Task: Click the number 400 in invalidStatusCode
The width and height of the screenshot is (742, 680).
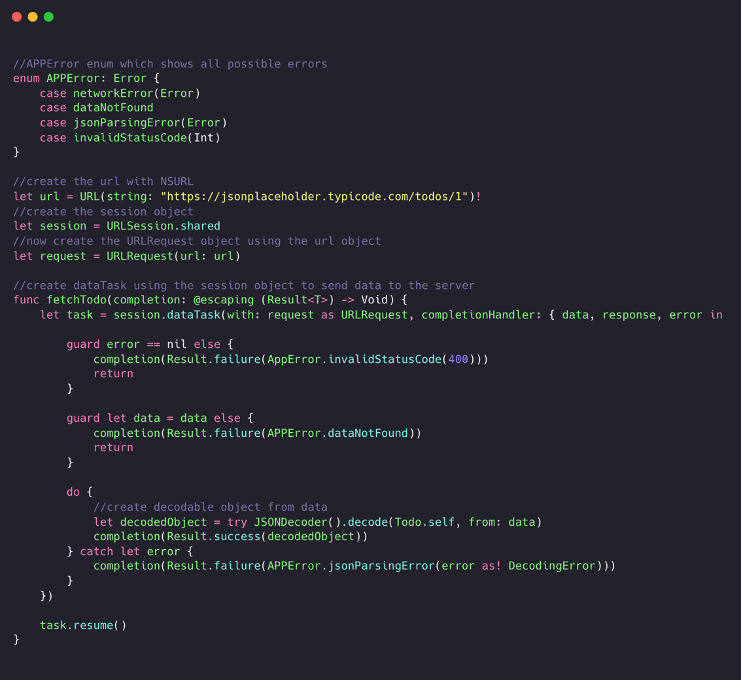Action: pos(458,359)
